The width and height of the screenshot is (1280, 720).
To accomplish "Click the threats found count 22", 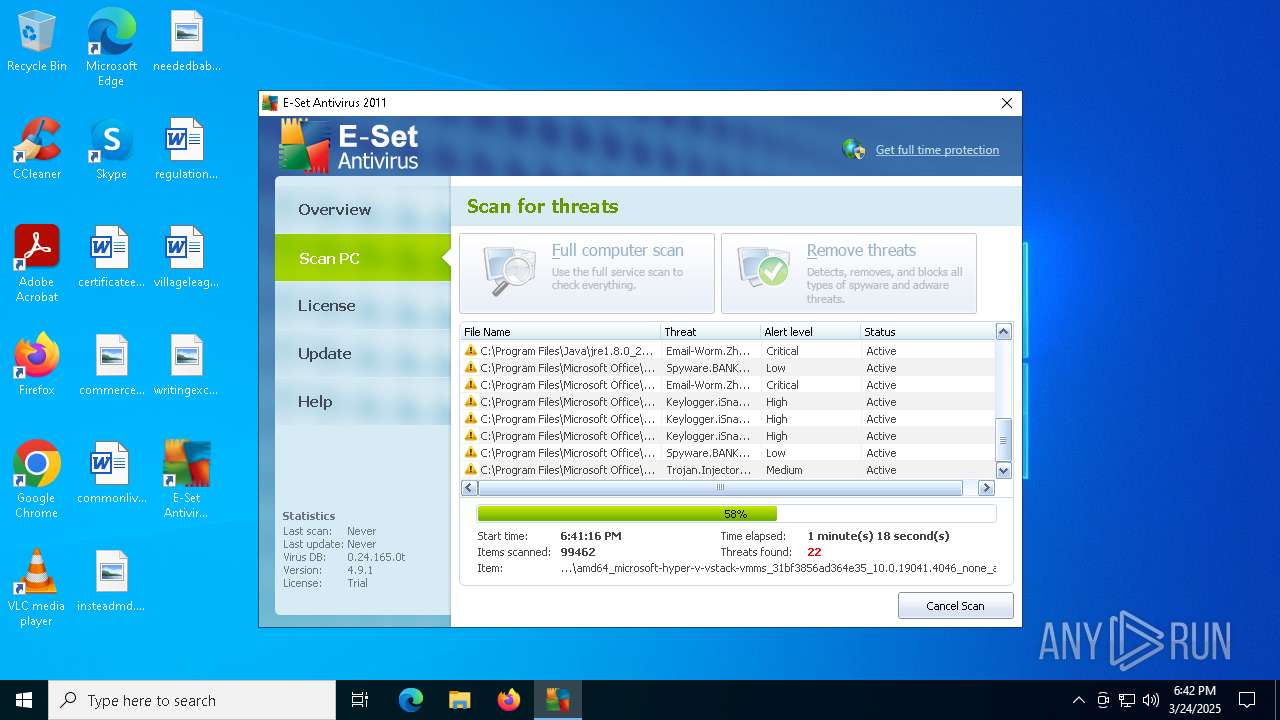I will (x=814, y=552).
